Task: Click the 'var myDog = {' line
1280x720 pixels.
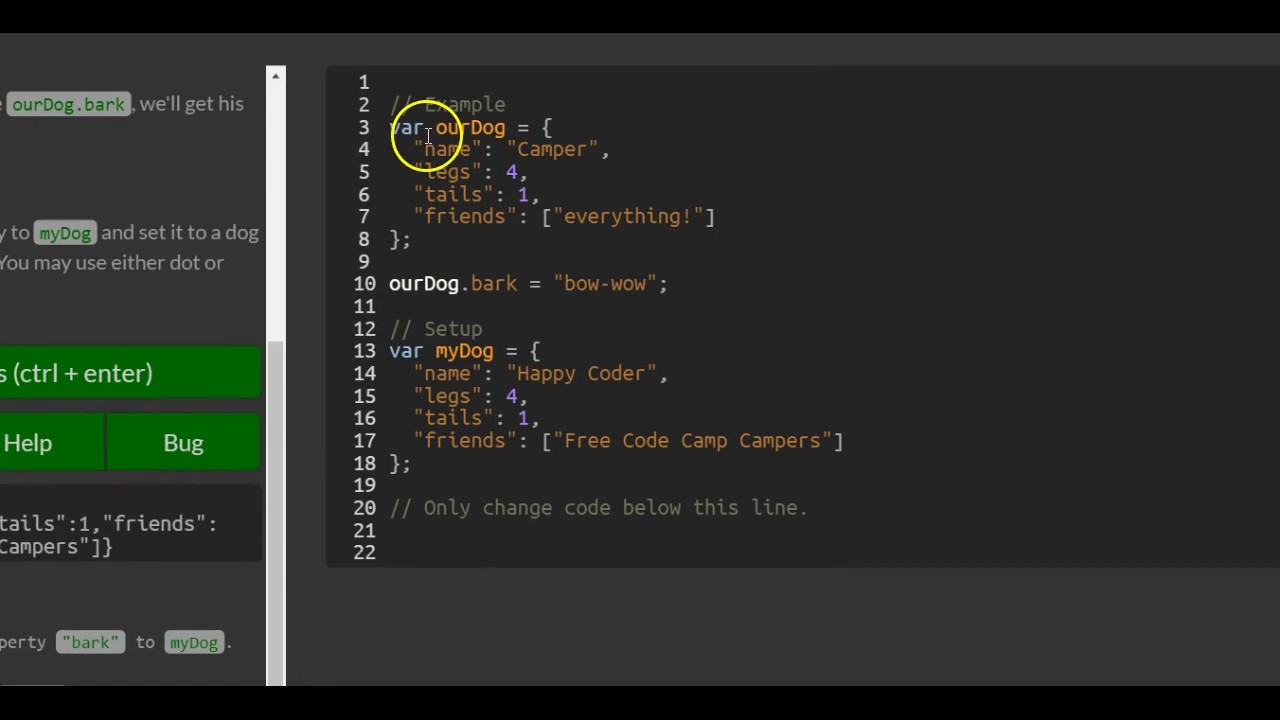Action: (464, 351)
